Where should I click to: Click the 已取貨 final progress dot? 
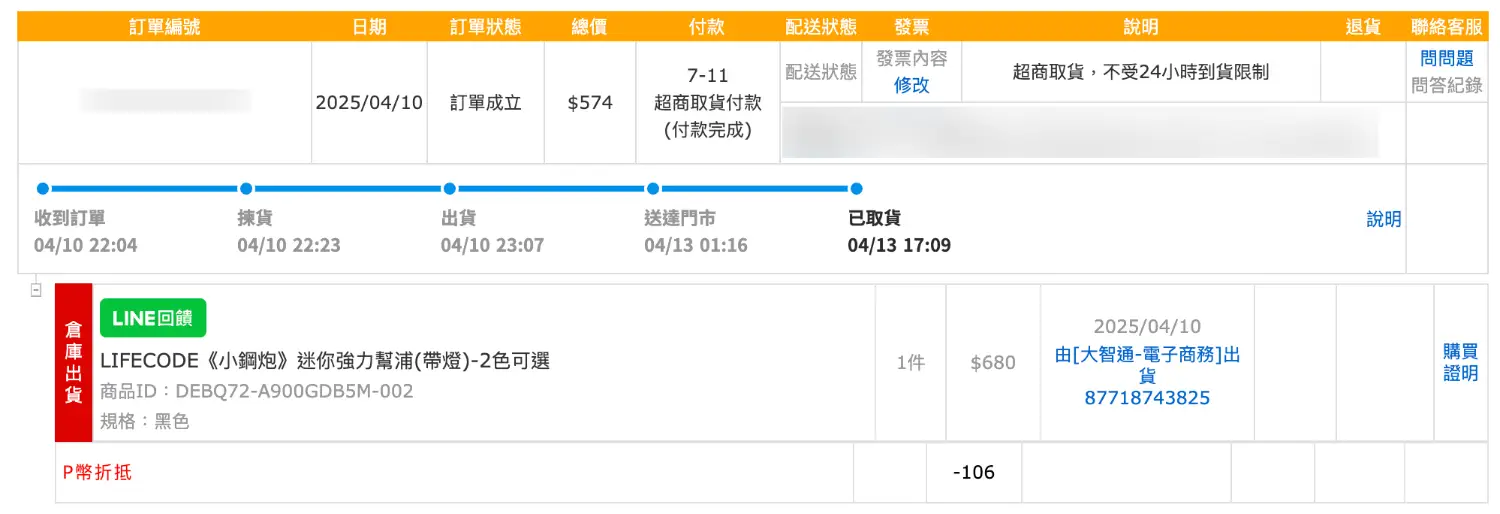[x=856, y=188]
